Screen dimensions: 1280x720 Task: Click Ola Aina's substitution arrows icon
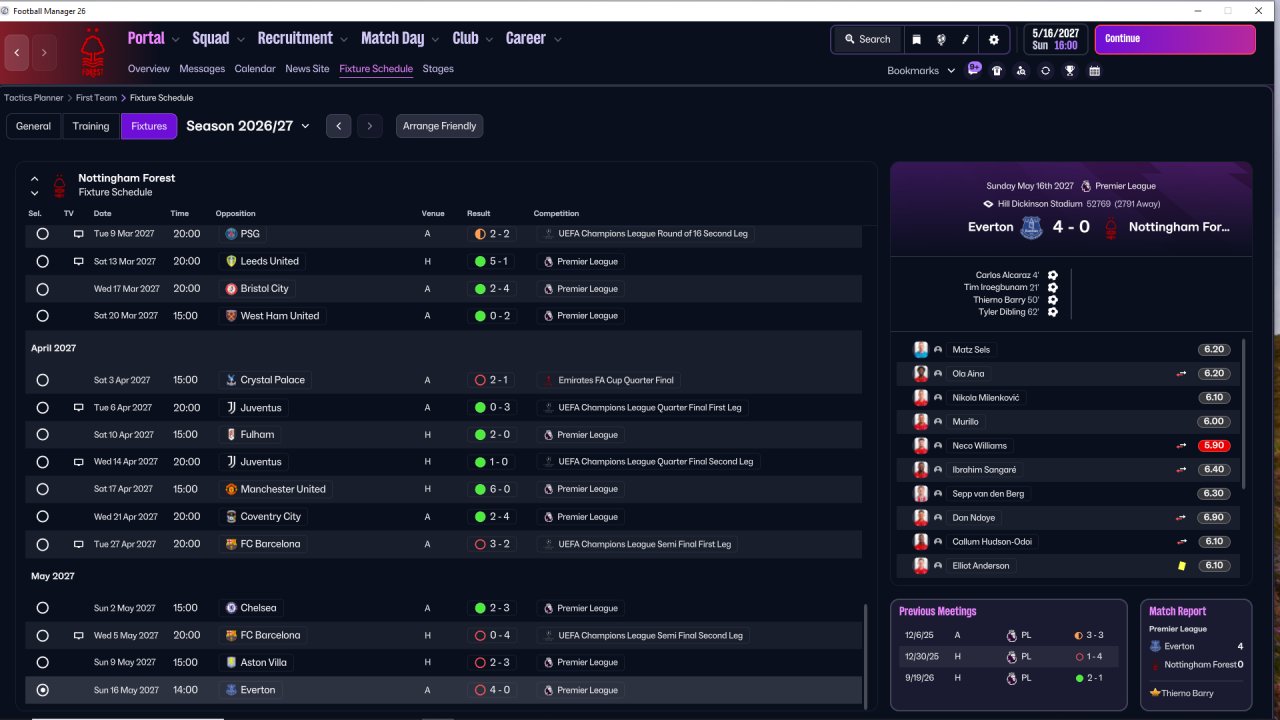click(1181, 374)
